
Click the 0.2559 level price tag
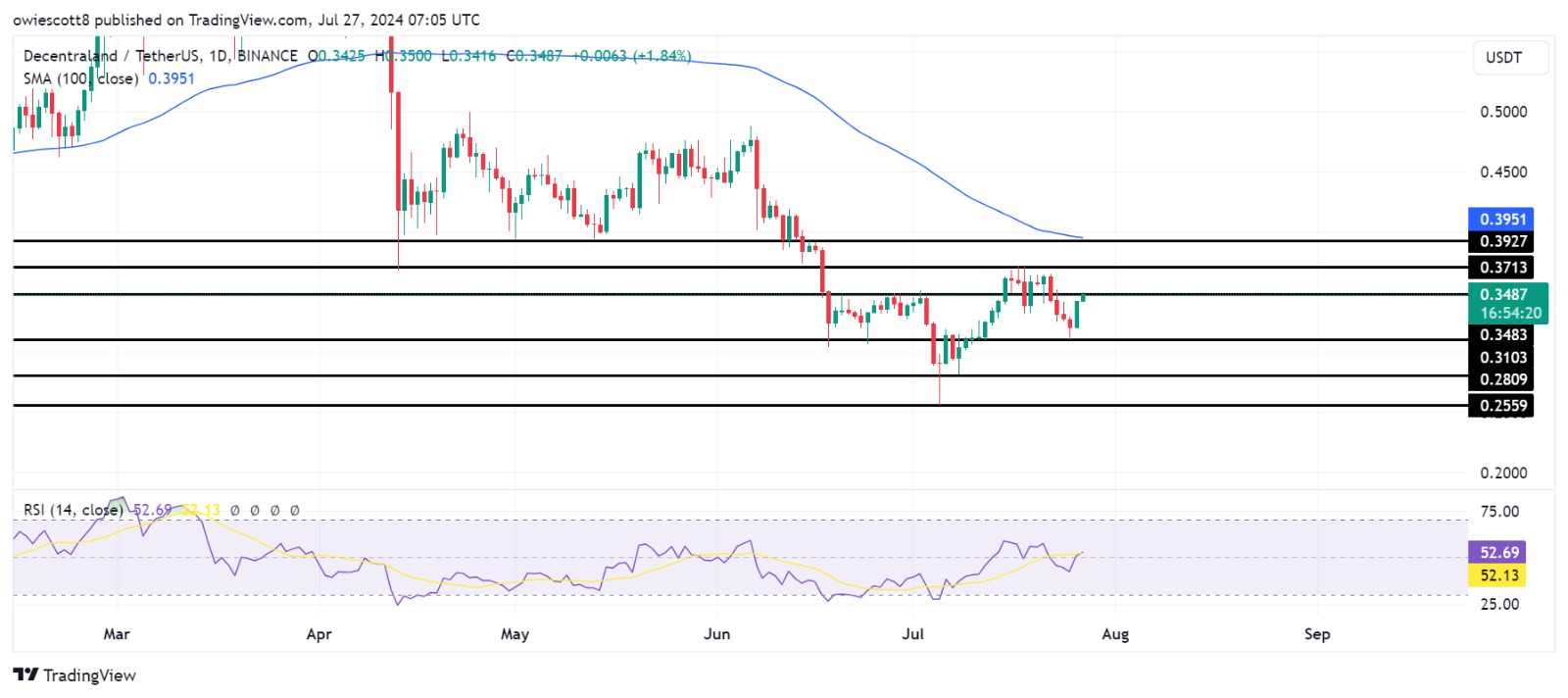click(1500, 406)
